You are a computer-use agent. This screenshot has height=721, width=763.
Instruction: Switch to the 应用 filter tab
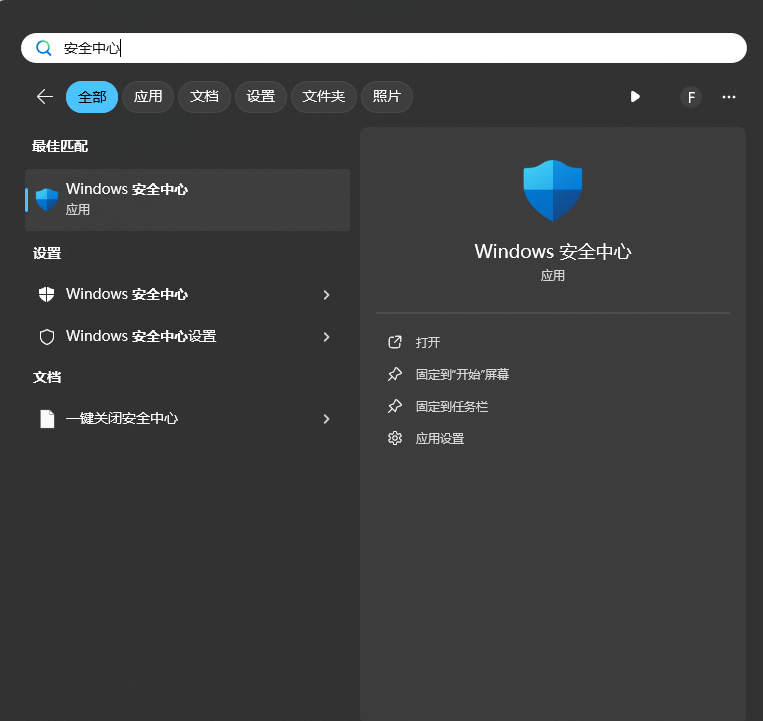(x=148, y=97)
